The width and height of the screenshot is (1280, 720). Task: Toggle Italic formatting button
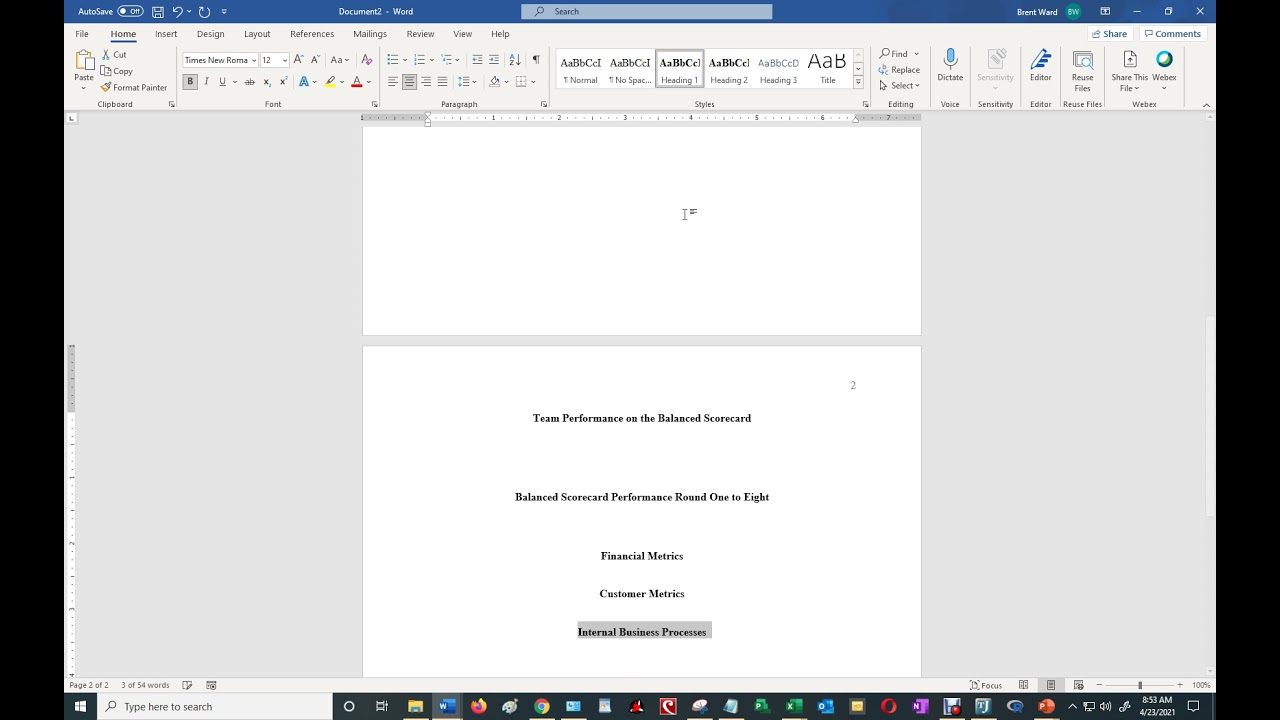[x=207, y=82]
